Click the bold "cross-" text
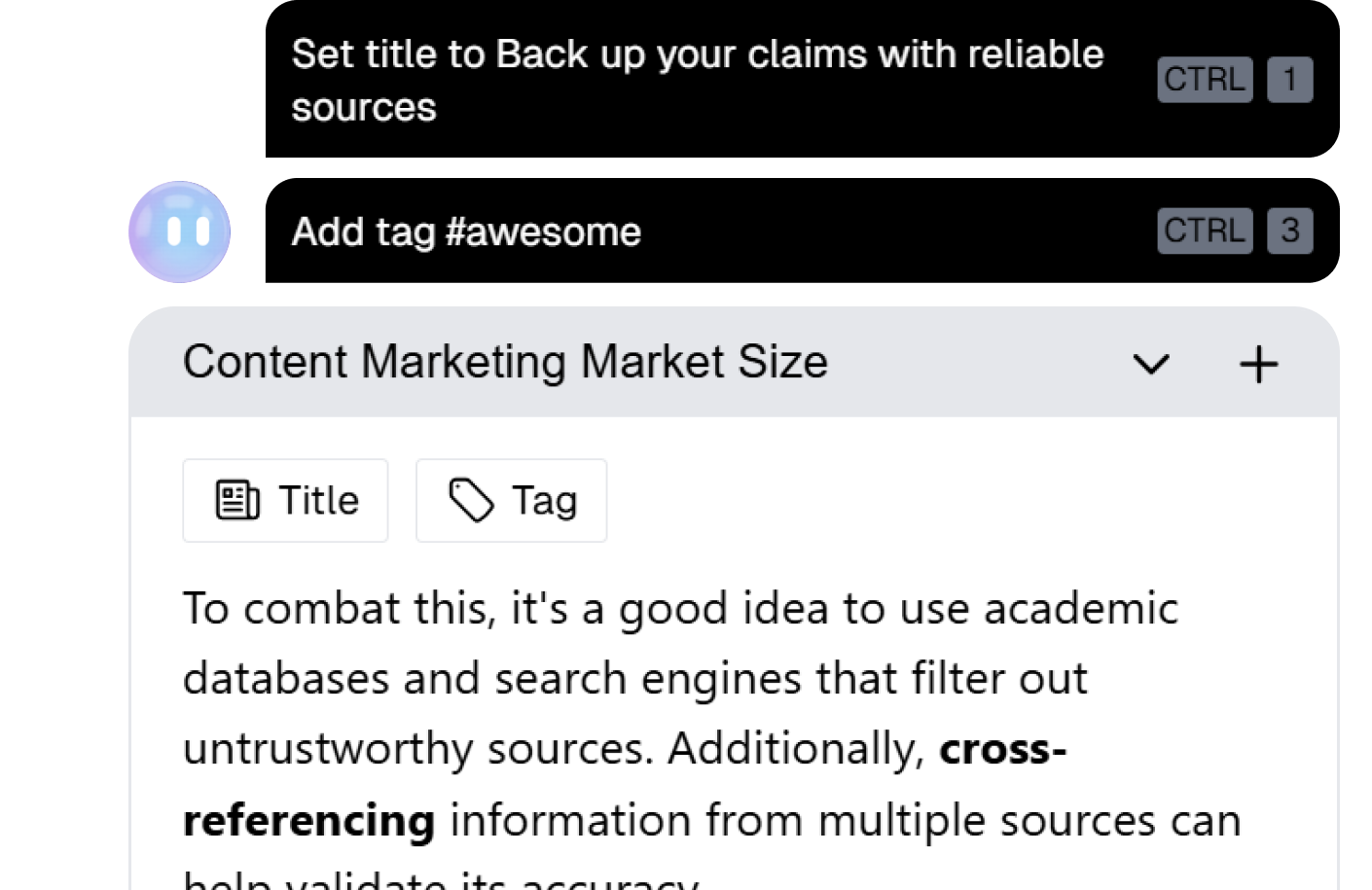1372x890 pixels. point(1002,749)
